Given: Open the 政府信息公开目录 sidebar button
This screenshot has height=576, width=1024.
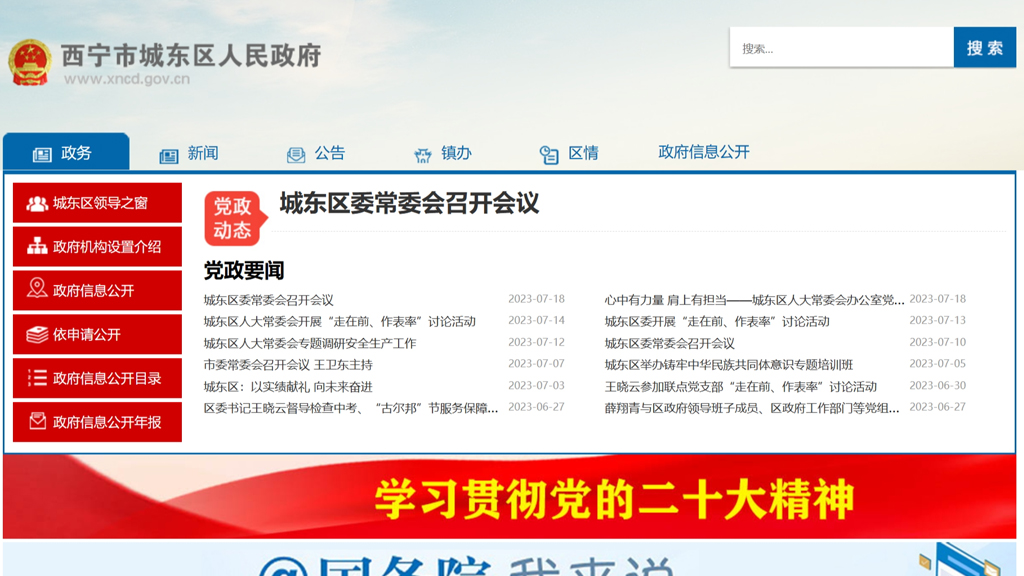Looking at the screenshot, I should (x=98, y=378).
